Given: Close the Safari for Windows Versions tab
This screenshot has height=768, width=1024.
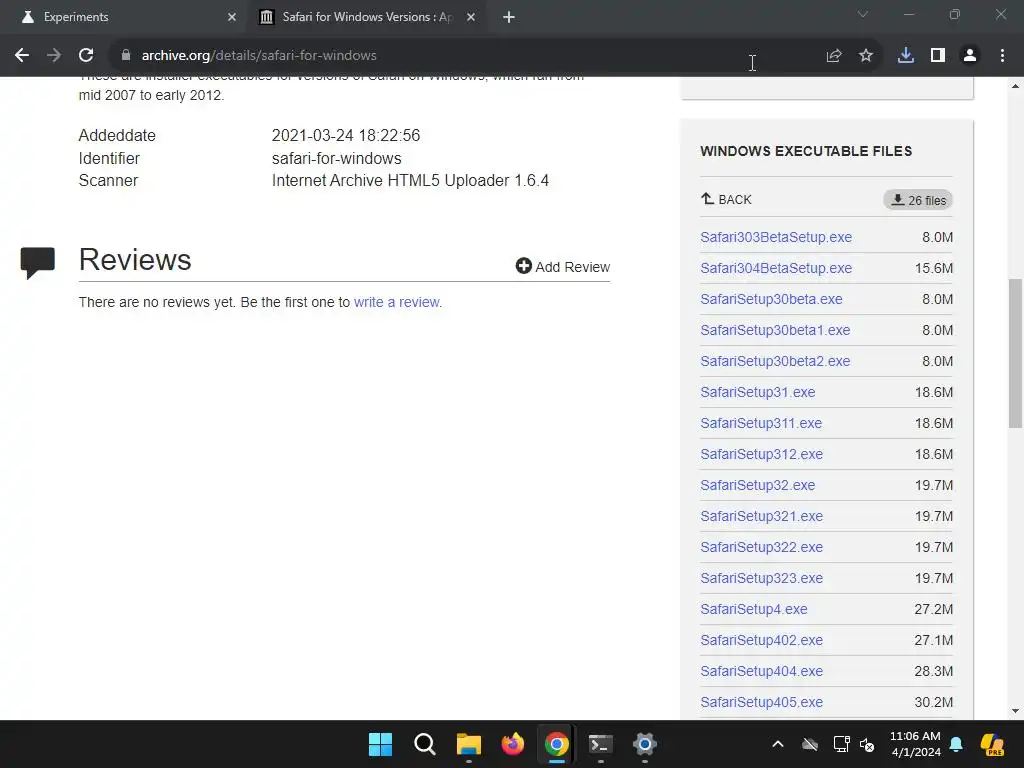Looking at the screenshot, I should pos(471,17).
